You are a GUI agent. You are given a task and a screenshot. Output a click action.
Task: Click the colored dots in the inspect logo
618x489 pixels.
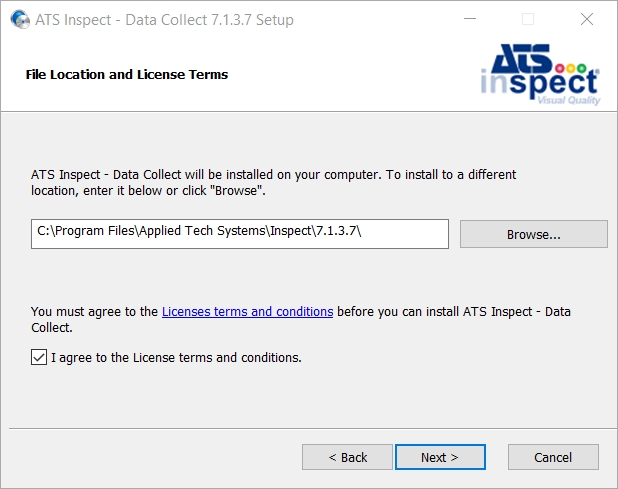pyautogui.click(x=571, y=68)
